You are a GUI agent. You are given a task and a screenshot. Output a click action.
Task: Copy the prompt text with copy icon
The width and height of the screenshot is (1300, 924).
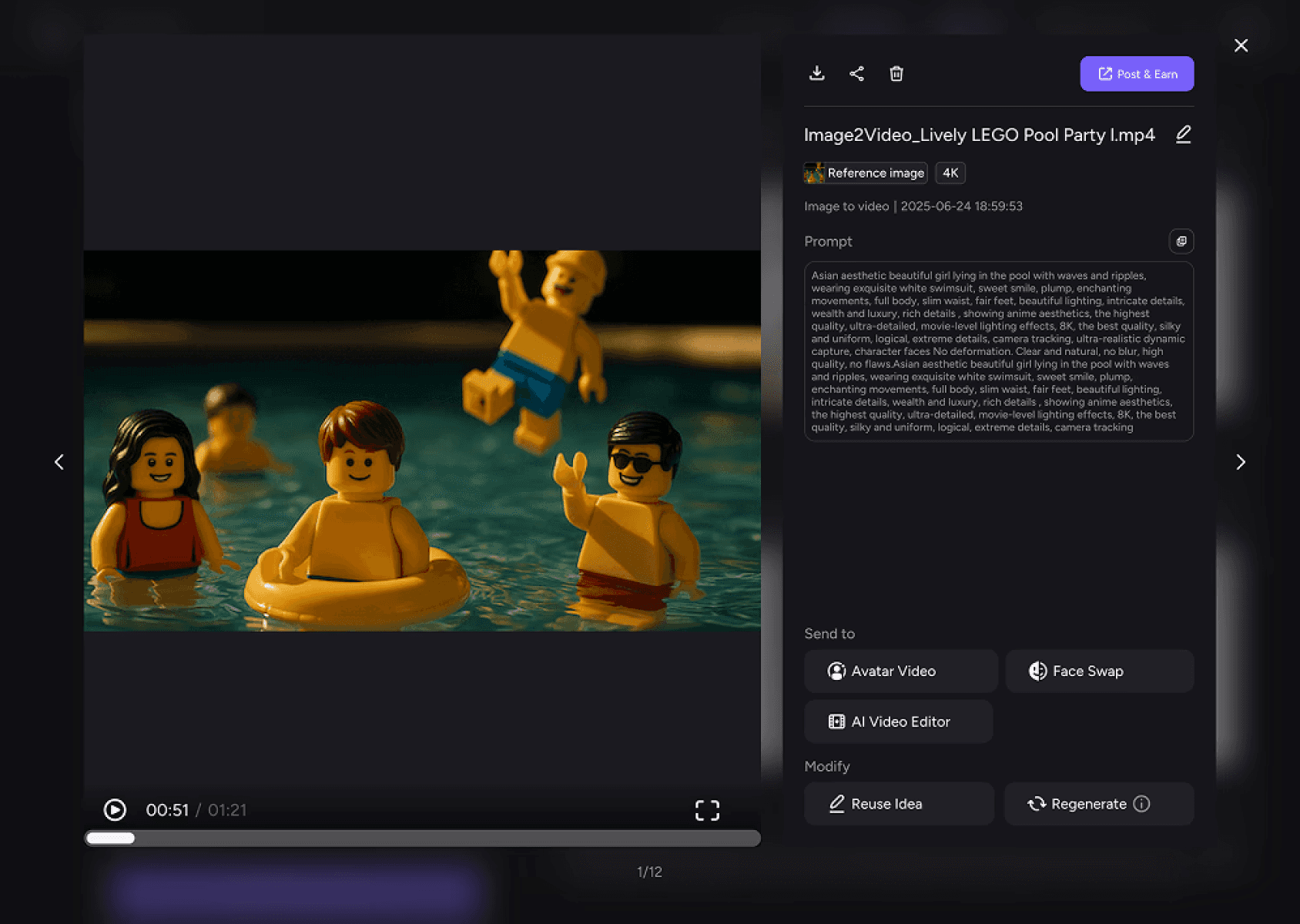(x=1181, y=241)
